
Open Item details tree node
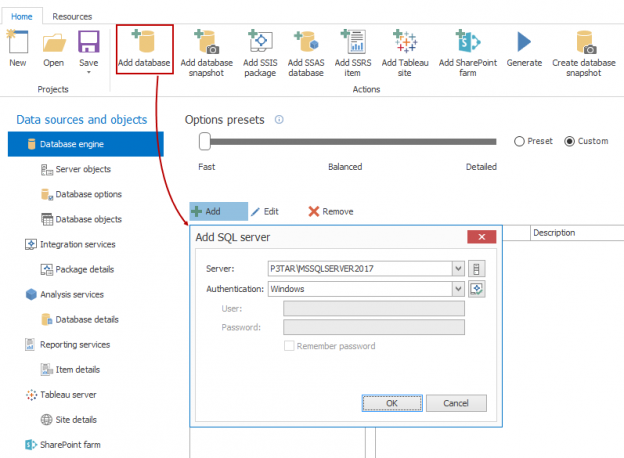[70, 370]
